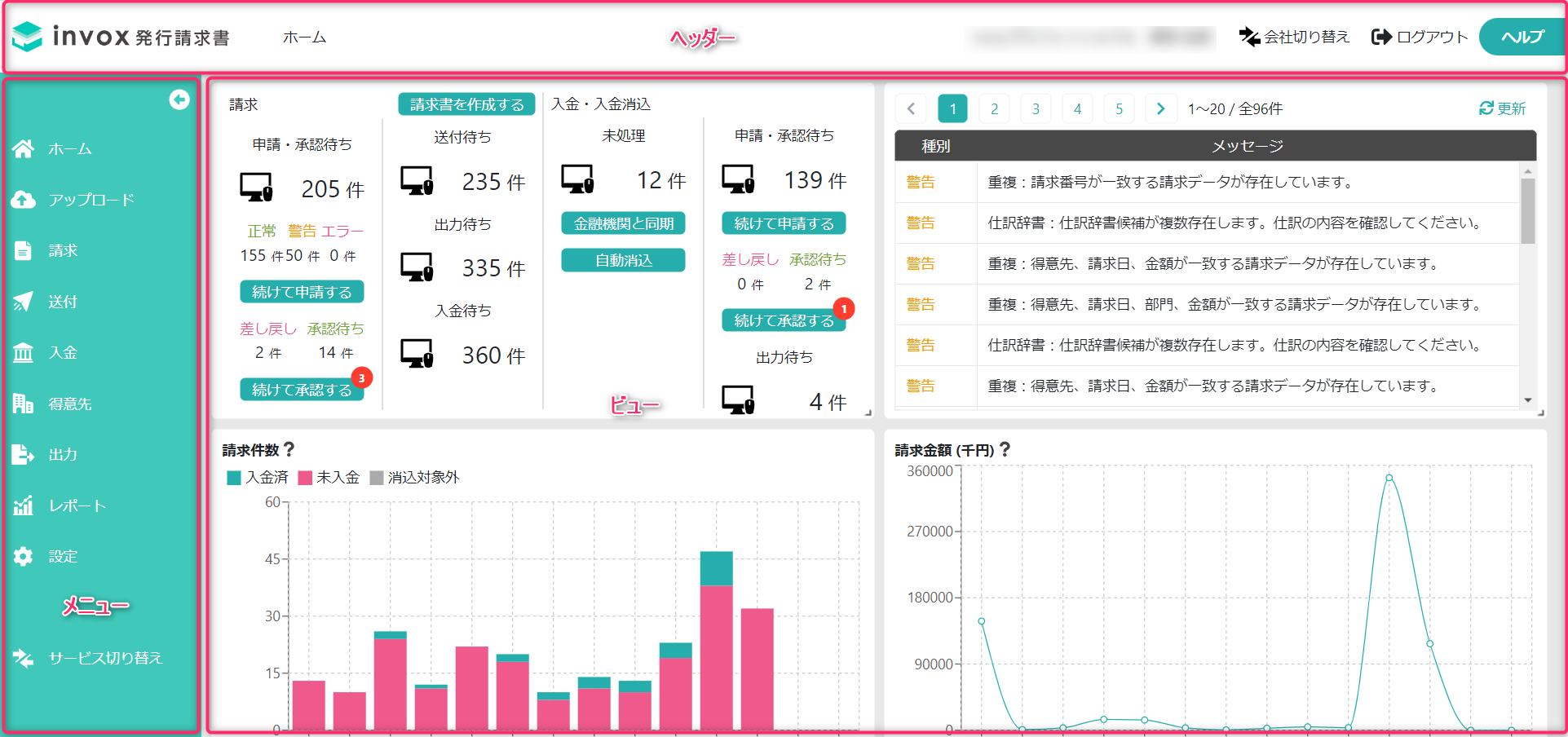
Task: Click the 自動消込 button
Action: (x=622, y=259)
